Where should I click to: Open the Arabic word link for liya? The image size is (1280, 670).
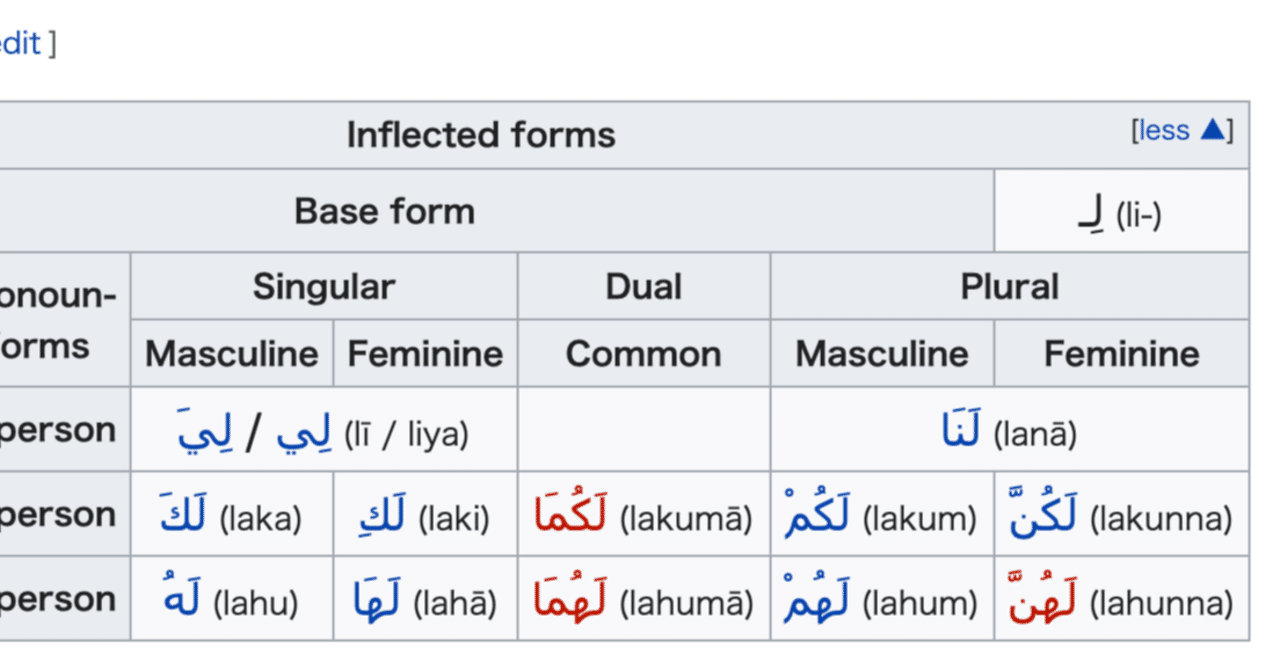(x=204, y=433)
